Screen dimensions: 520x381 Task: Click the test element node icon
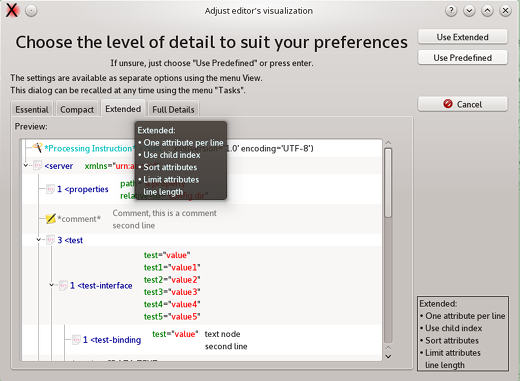(51, 240)
